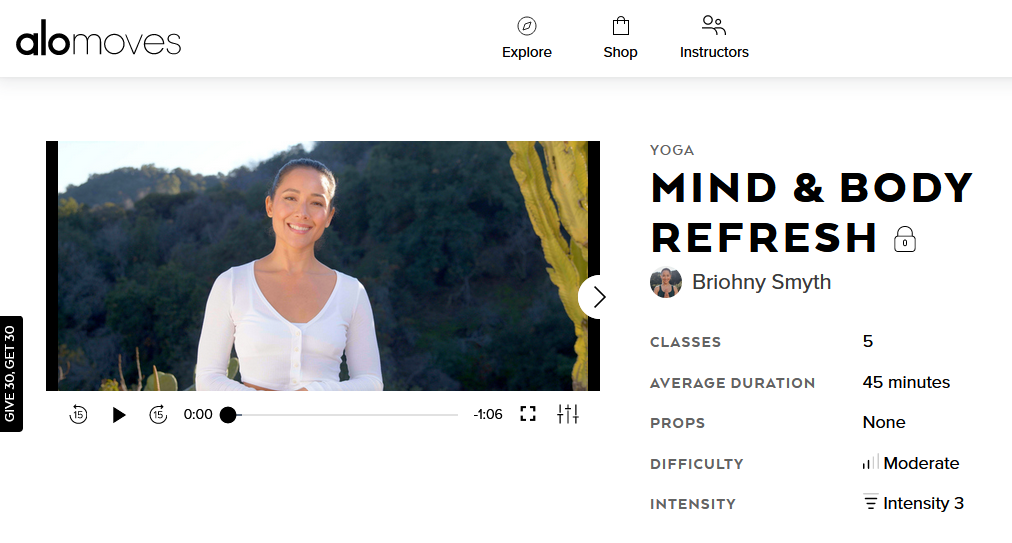Click Briohny Smyth avatar thumbnail
Viewport: 1012px width, 543px height.
pos(666,282)
